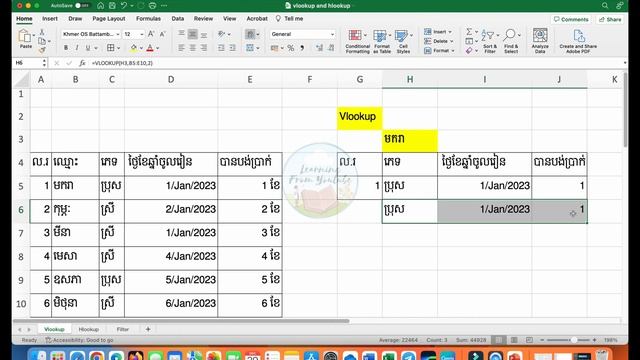
Task: Click the Print icon in title bar
Action: pyautogui.click(x=152, y=6)
